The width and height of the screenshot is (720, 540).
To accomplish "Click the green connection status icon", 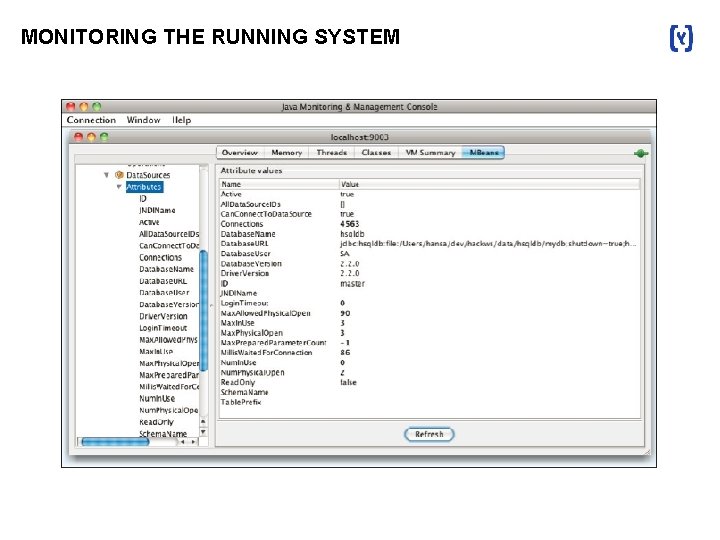I will 641,153.
